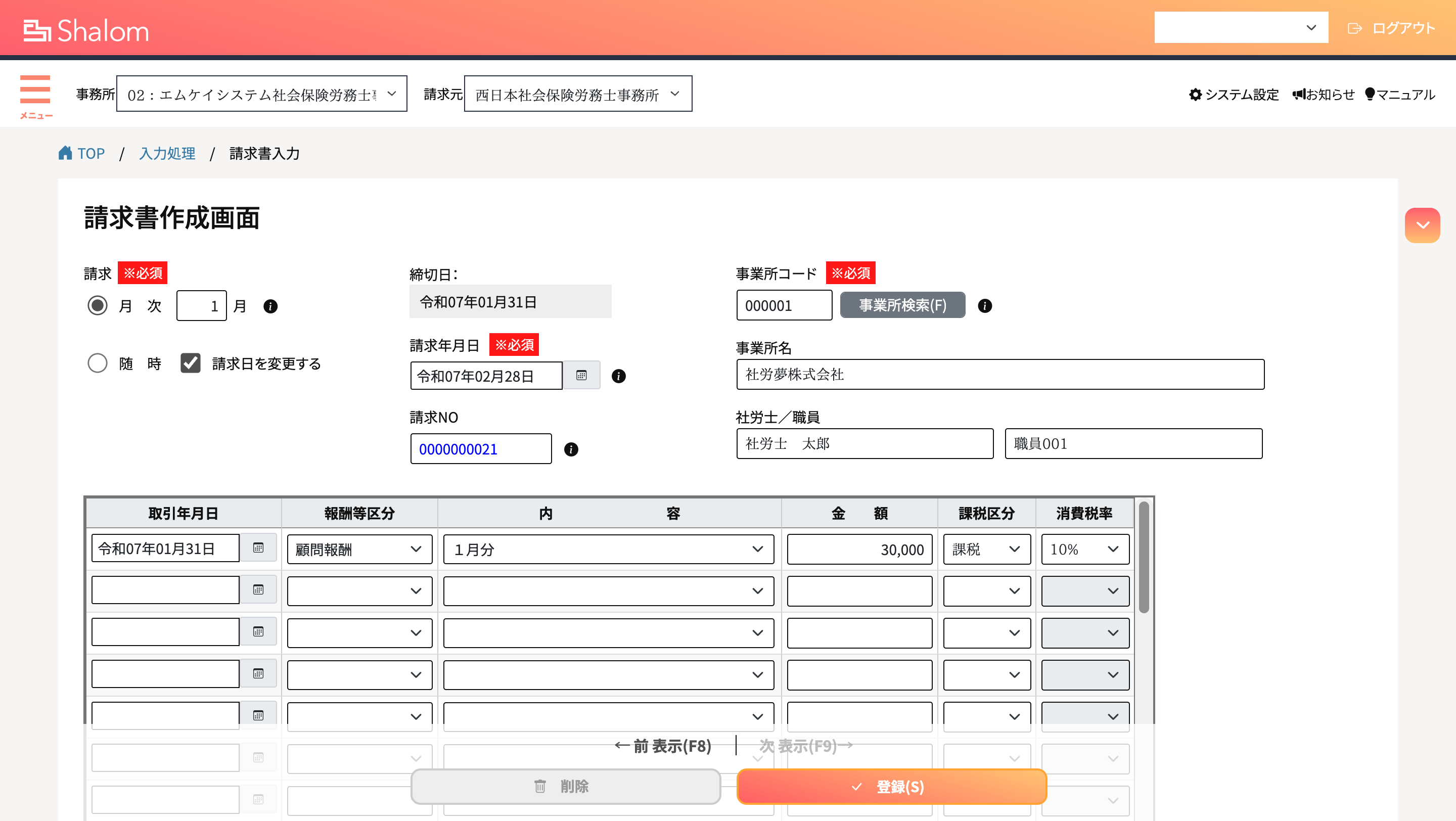Show info for monthly billing month
1456x821 pixels.
tap(271, 306)
